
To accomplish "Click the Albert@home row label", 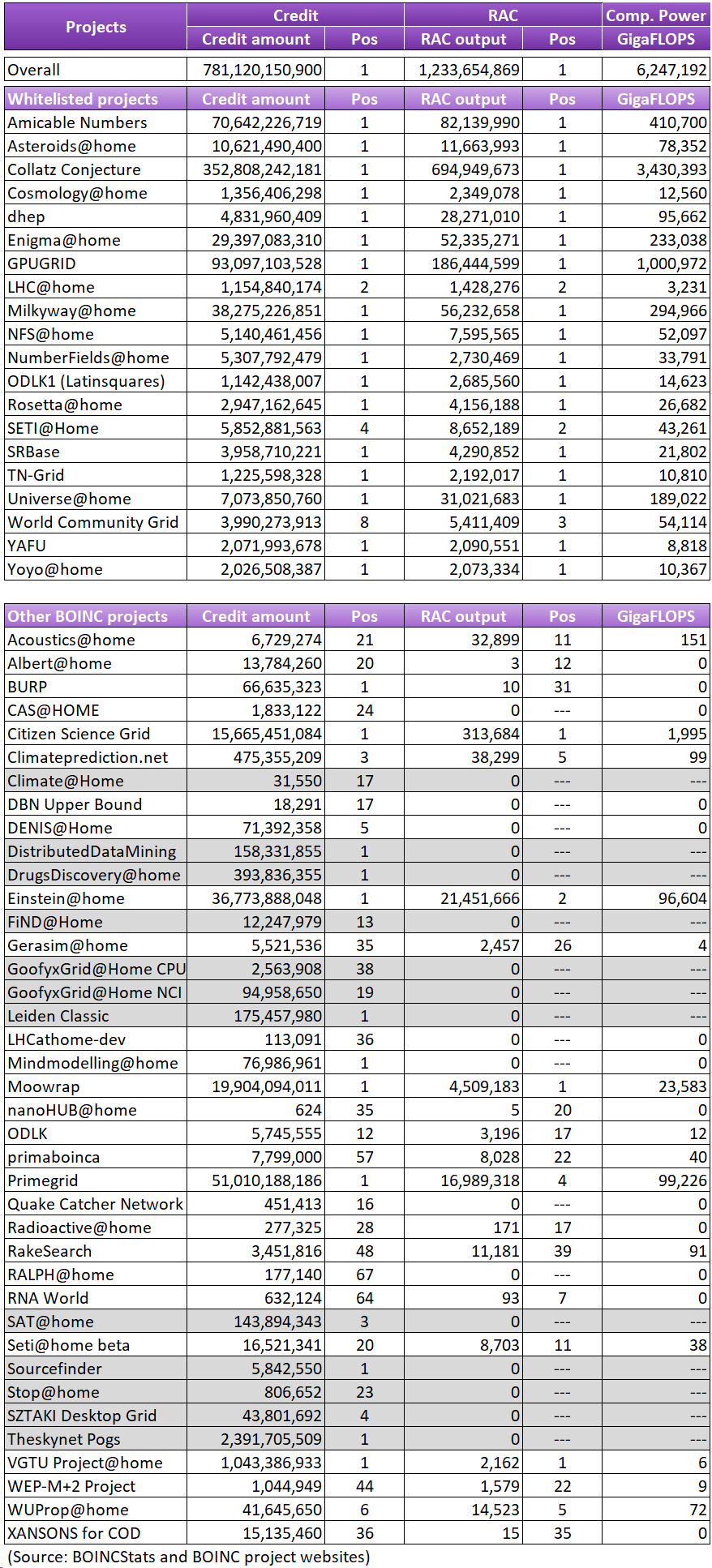I will [x=60, y=663].
